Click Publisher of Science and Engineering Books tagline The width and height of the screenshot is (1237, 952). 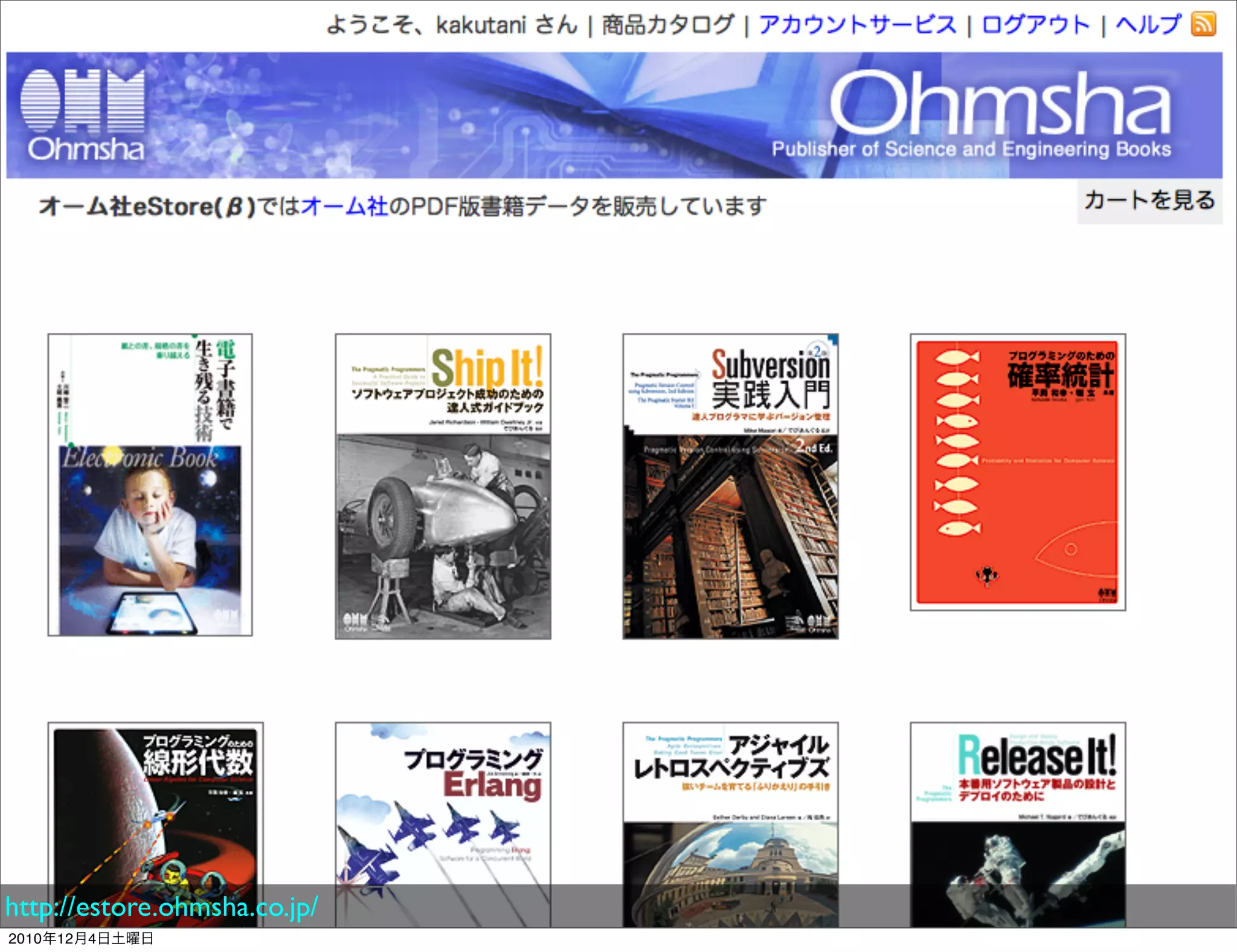coord(971,149)
